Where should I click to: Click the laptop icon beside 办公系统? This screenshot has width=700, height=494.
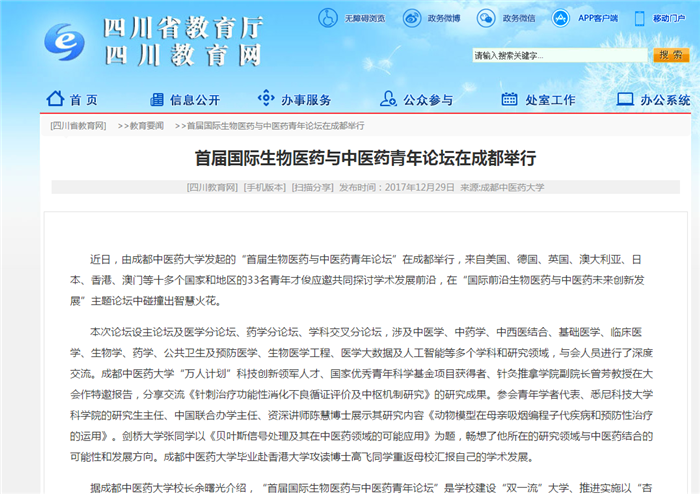pos(625,100)
